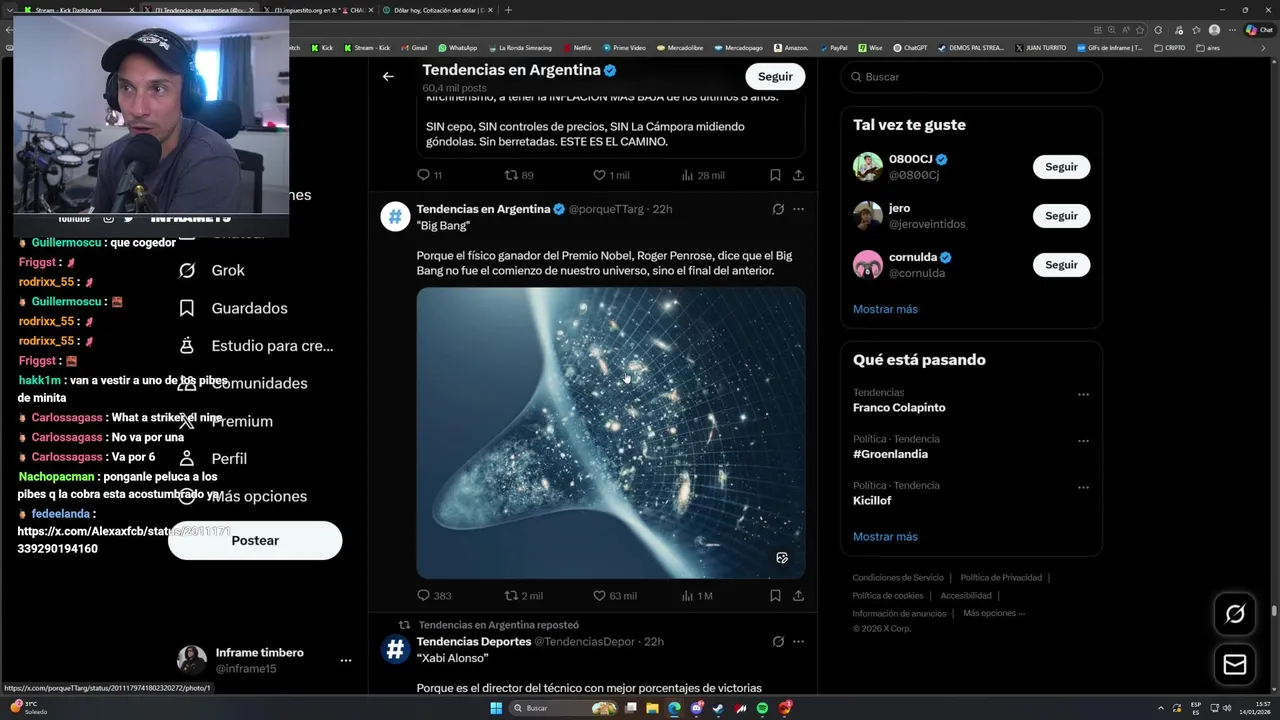Open the CRIPTO bookmarks folder

(1170, 47)
